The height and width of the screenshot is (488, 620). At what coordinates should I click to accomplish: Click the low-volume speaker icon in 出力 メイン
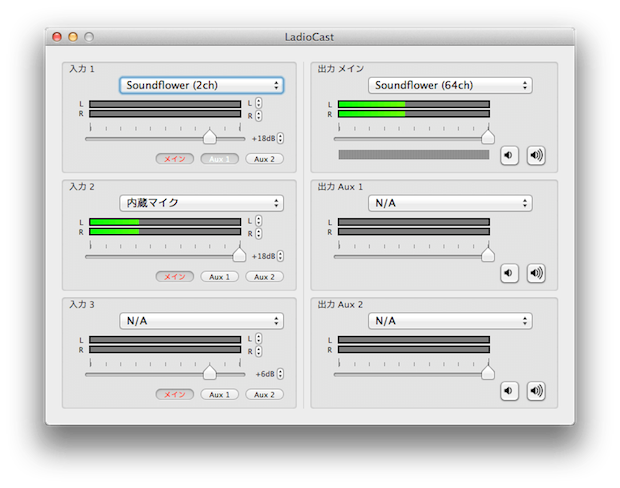[509, 155]
